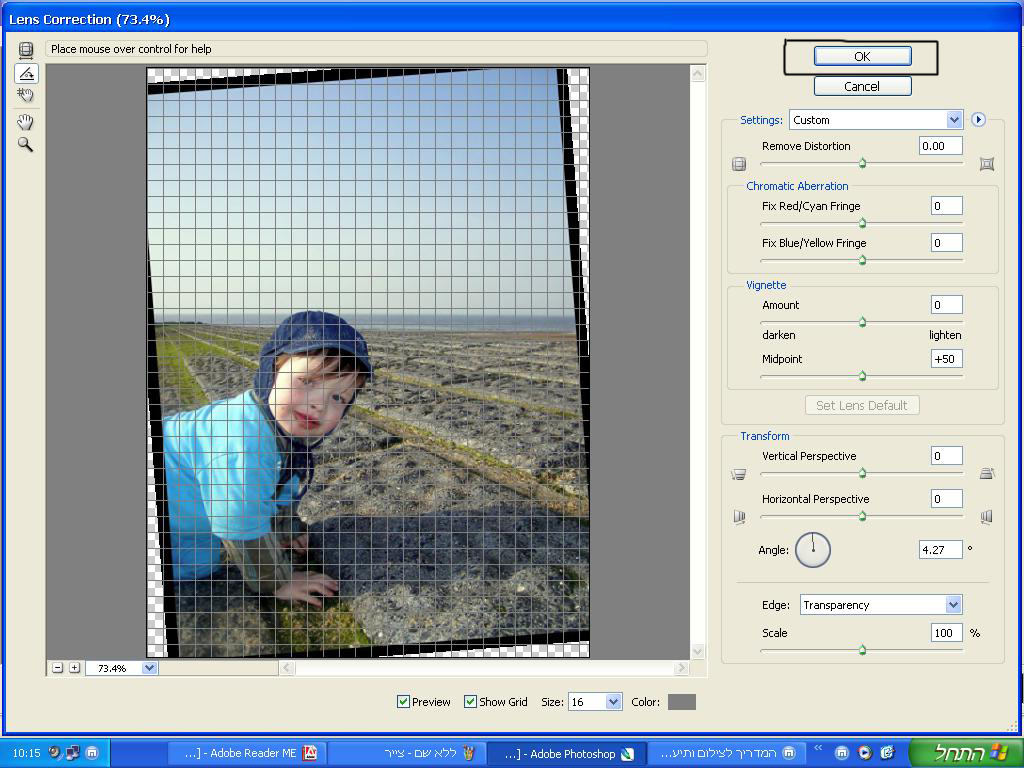Expand the quick launch chevron
This screenshot has width=1024, height=768.
pos(818,748)
